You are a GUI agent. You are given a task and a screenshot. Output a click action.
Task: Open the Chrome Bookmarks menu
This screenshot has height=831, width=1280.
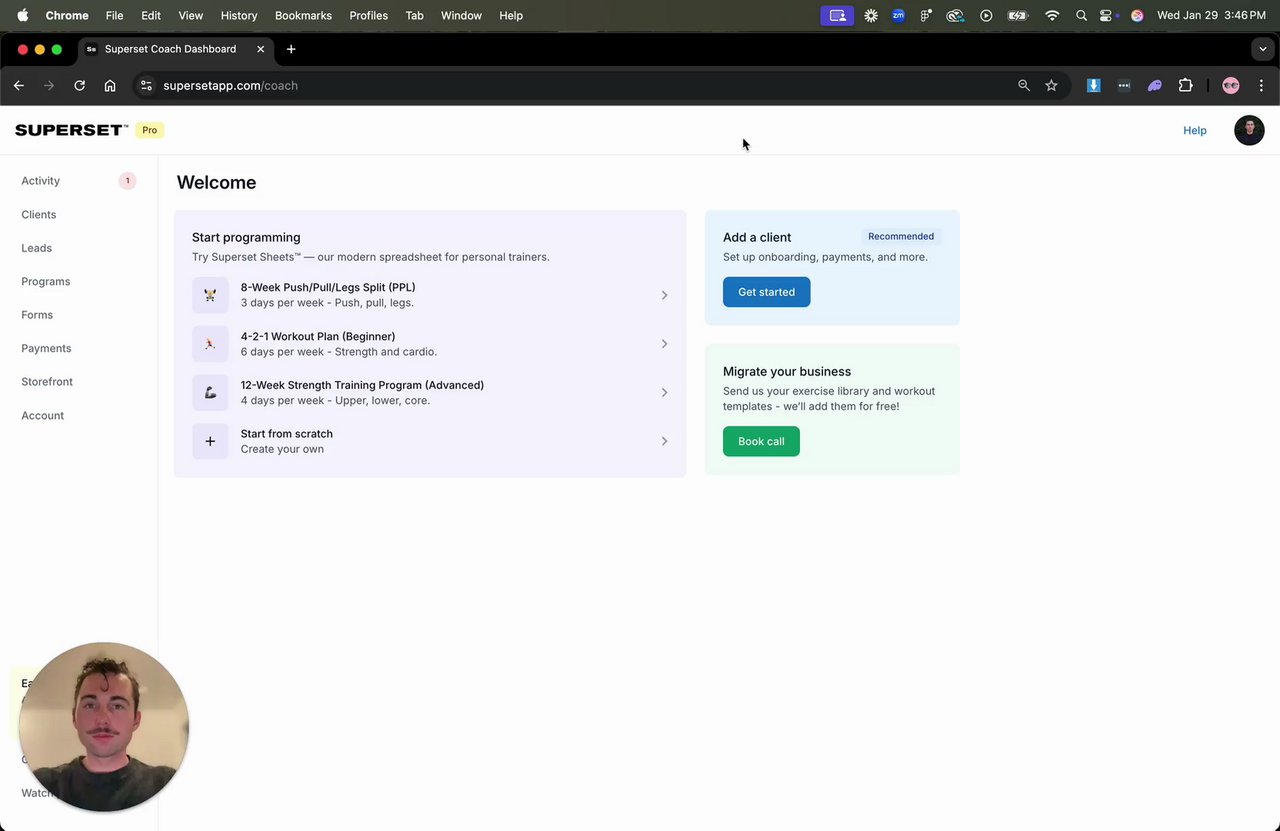303,16
